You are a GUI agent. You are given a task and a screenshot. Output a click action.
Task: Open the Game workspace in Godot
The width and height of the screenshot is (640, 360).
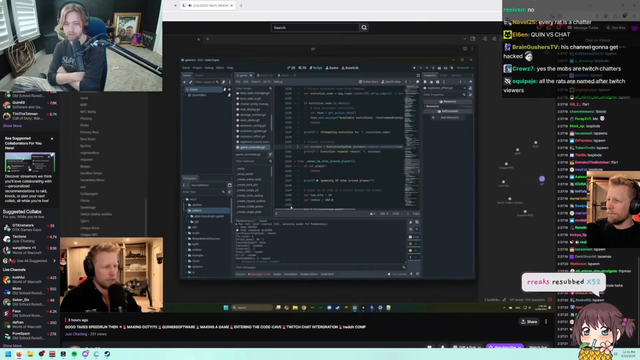[x=332, y=68]
